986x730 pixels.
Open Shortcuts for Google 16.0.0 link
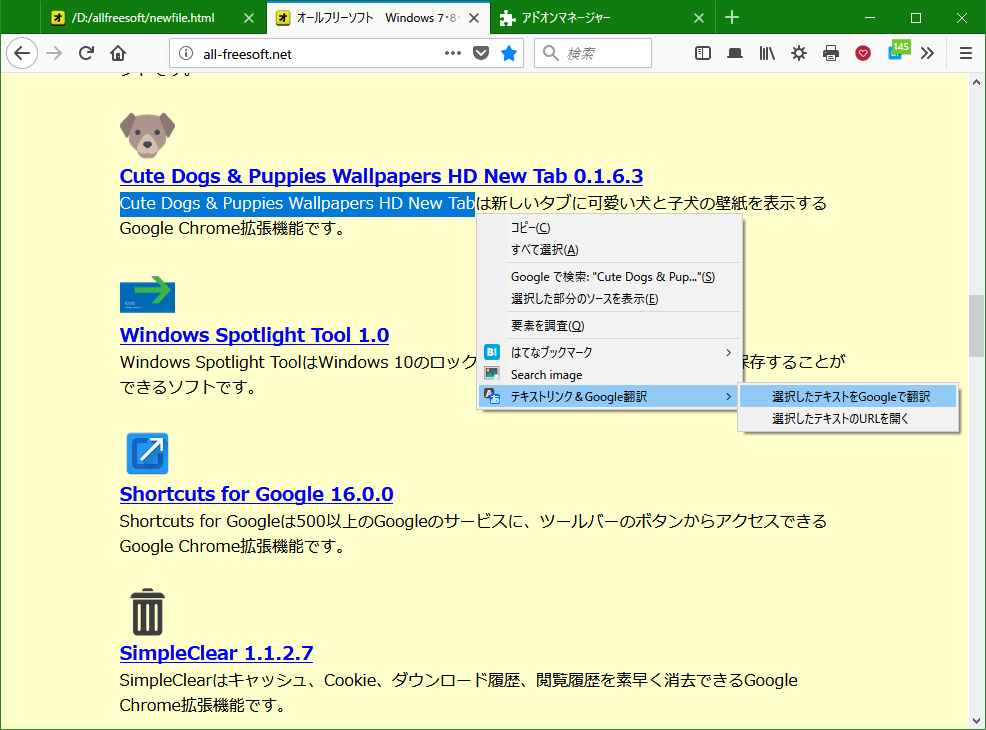coord(257,494)
